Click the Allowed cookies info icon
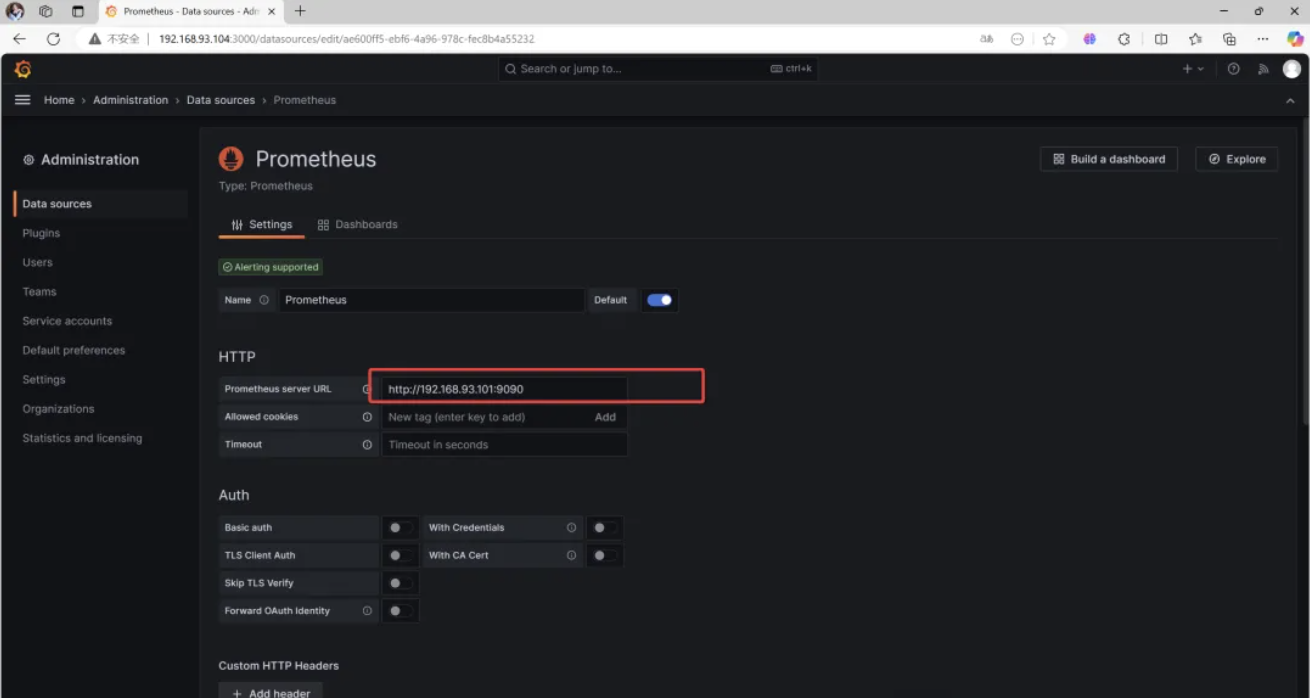This screenshot has height=698, width=1310. click(367, 417)
